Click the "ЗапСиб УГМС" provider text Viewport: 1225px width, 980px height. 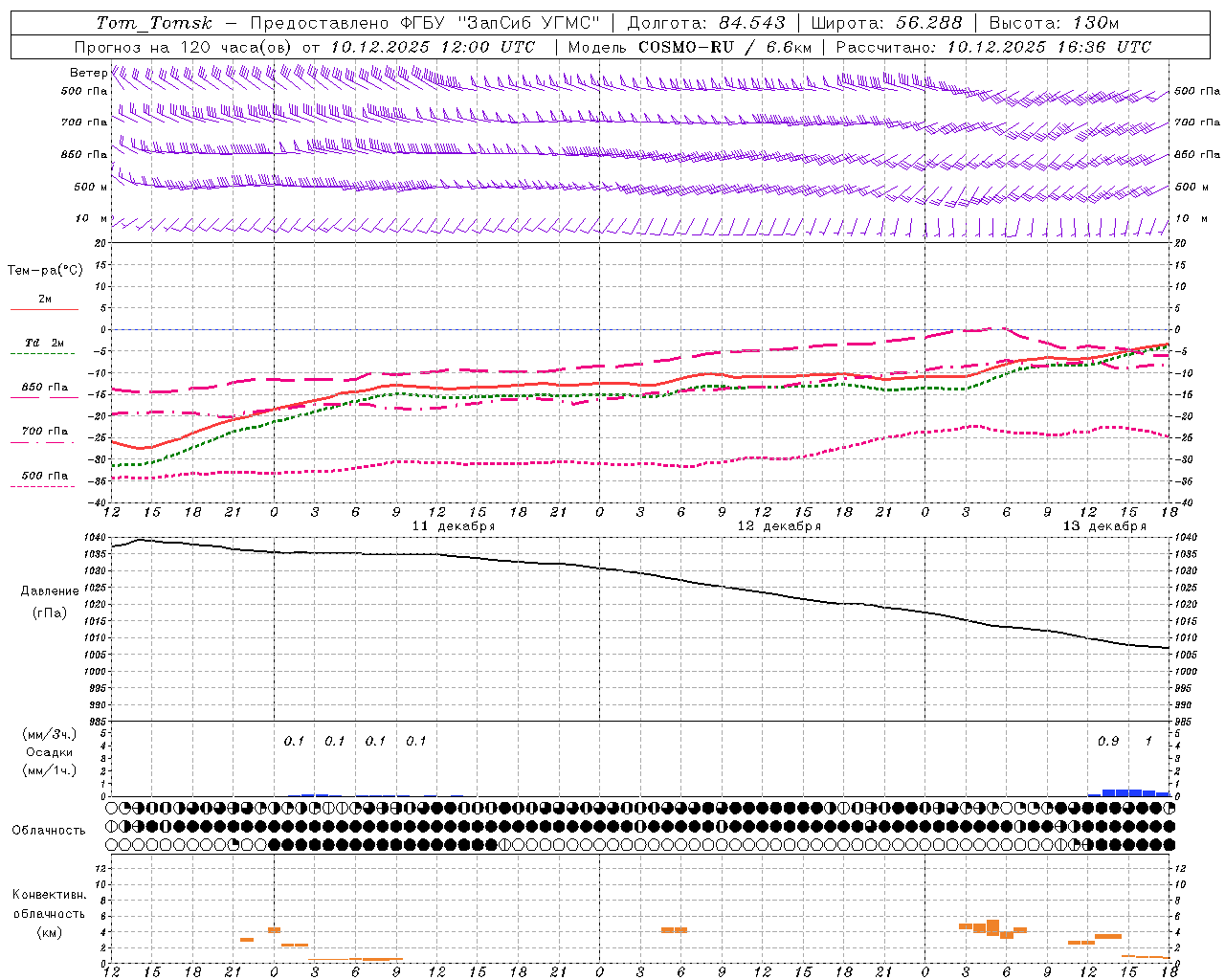(530, 23)
